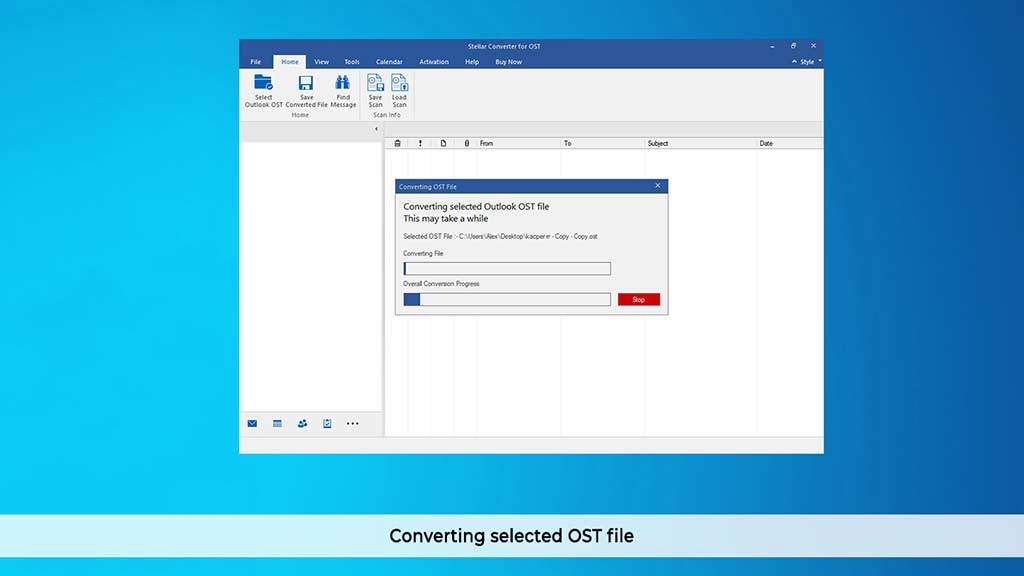Viewport: 1024px width, 576px height.
Task: Click the 'This may take a while' text
Action: click(445, 219)
